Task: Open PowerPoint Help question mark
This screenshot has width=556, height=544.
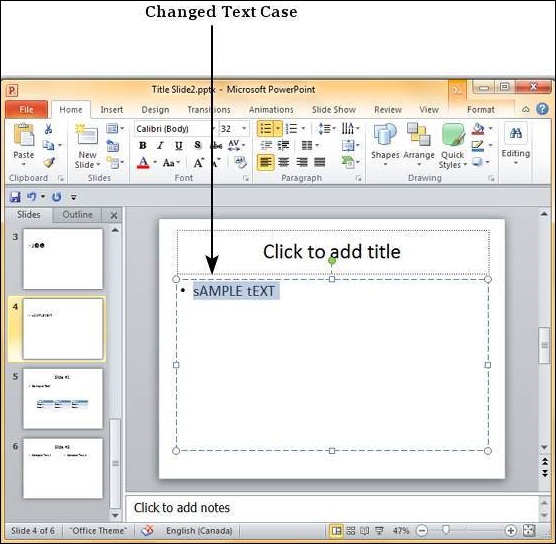Action: [x=542, y=109]
